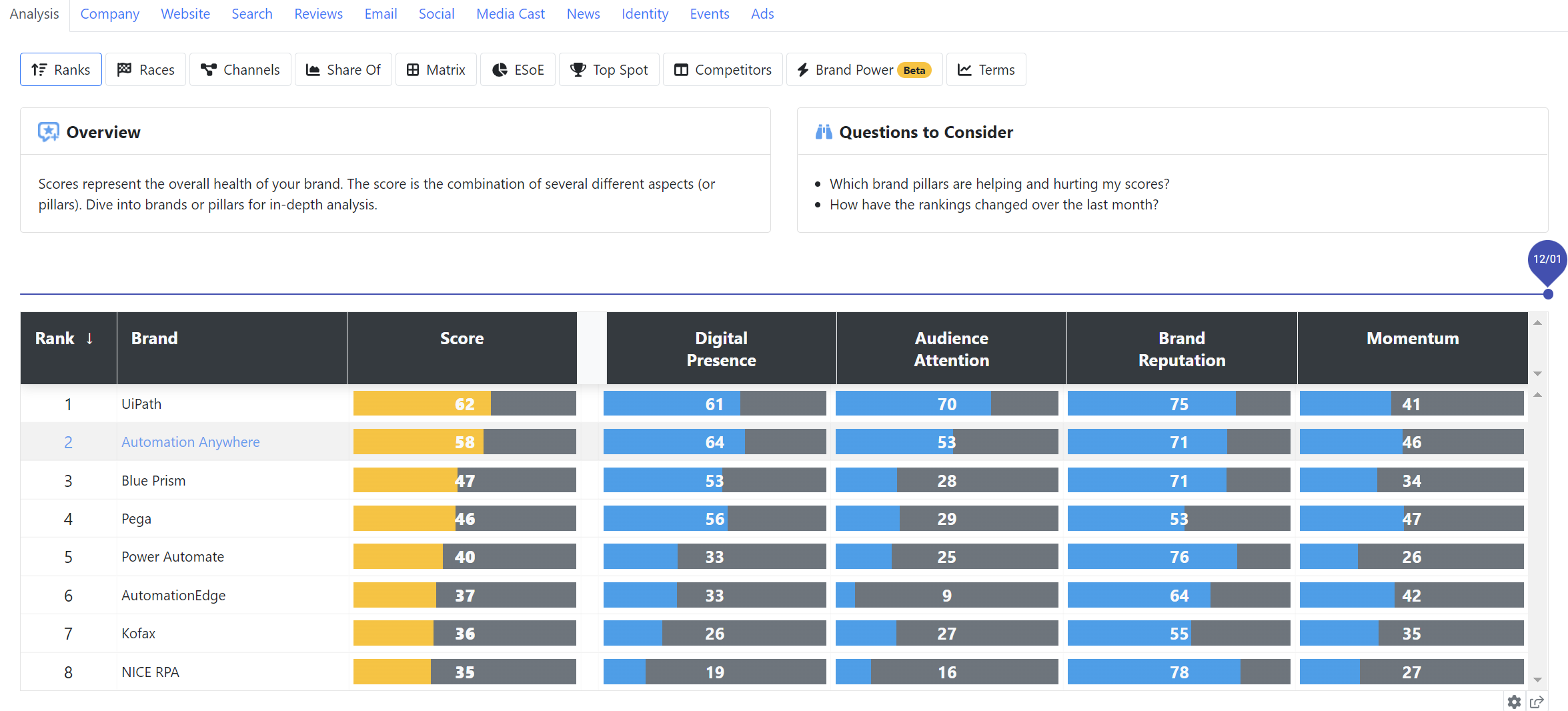
Task: Select the Ranks sorting view button
Action: [61, 70]
